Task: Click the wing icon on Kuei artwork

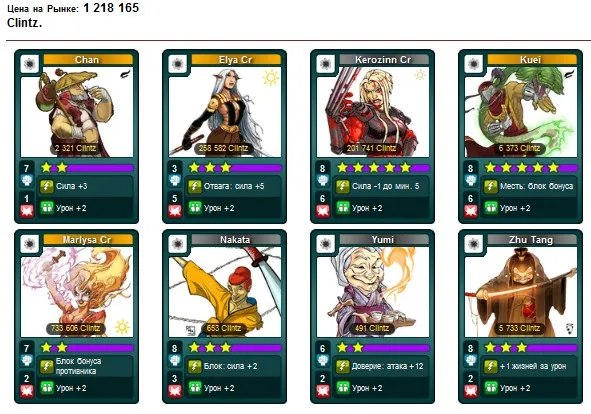Action: 569,74
